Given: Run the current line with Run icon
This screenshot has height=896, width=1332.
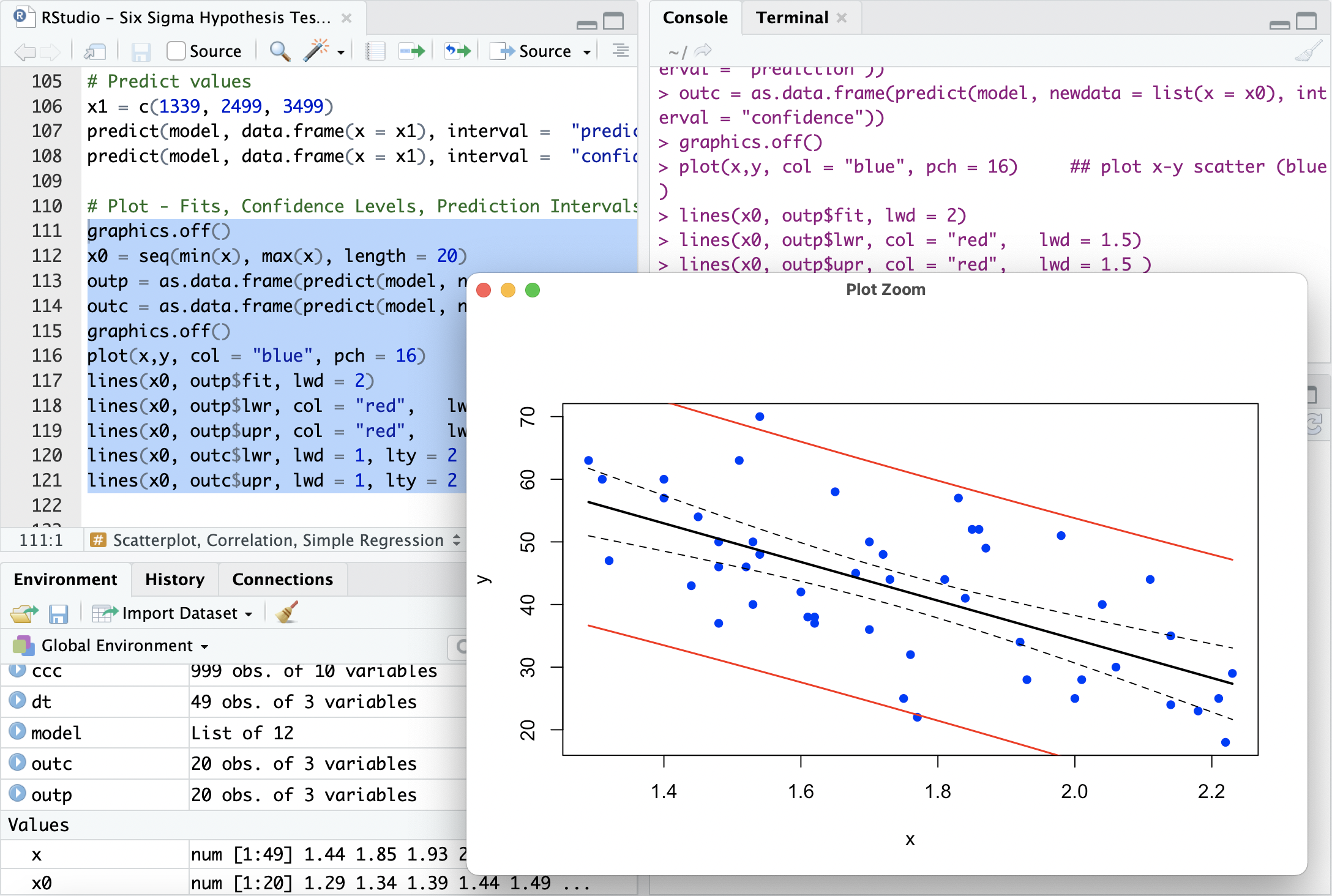Looking at the screenshot, I should 411,51.
